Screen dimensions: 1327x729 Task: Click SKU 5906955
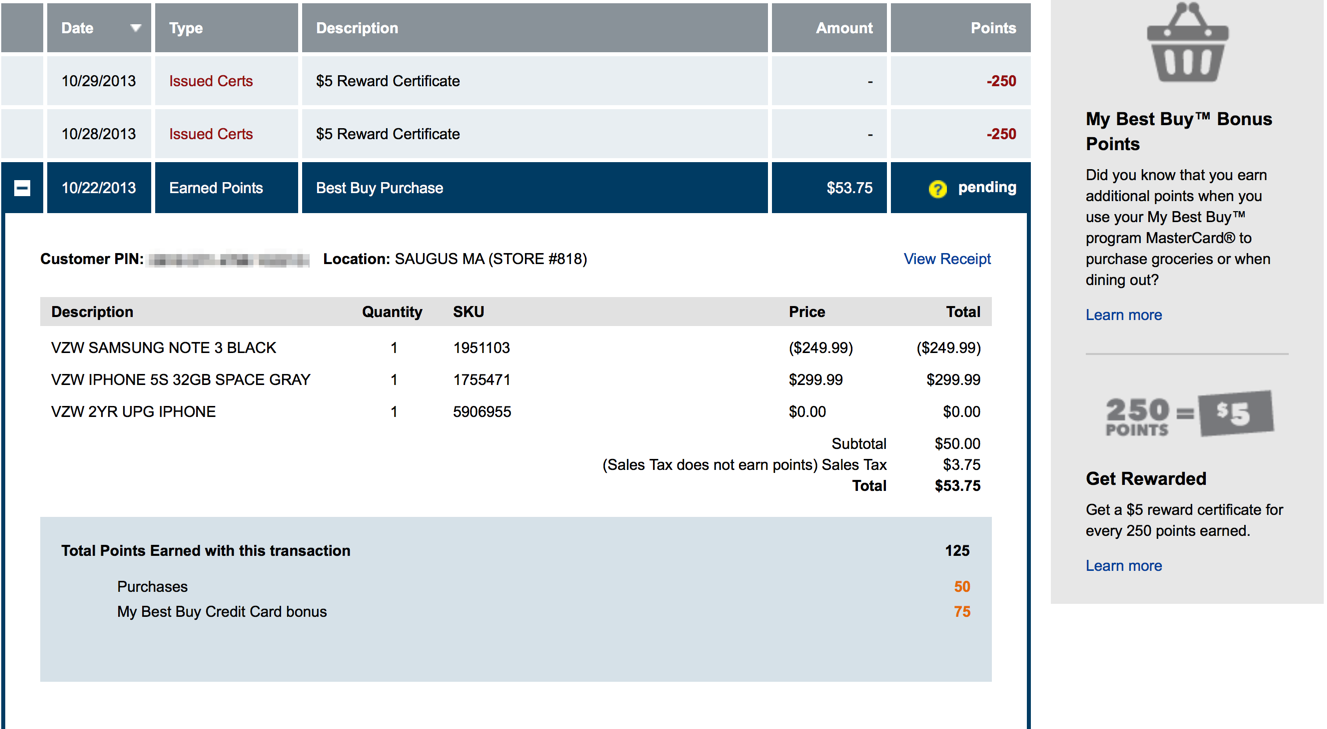point(482,412)
